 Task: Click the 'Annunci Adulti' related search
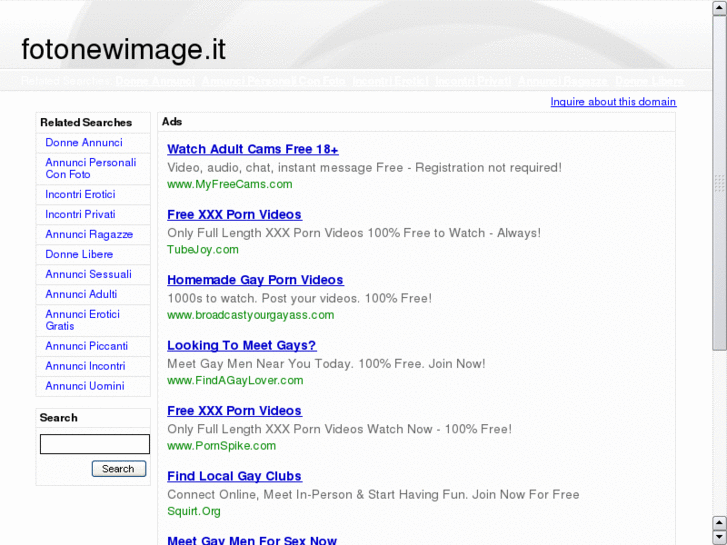81,294
